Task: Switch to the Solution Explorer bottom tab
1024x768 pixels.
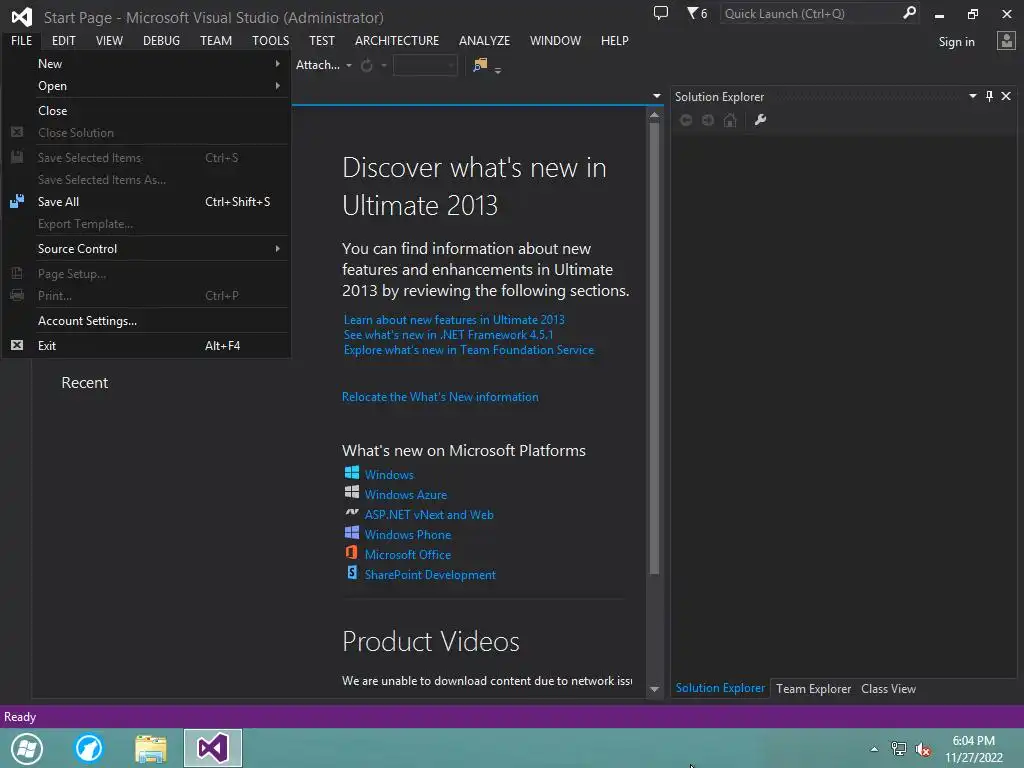Action: (720, 688)
